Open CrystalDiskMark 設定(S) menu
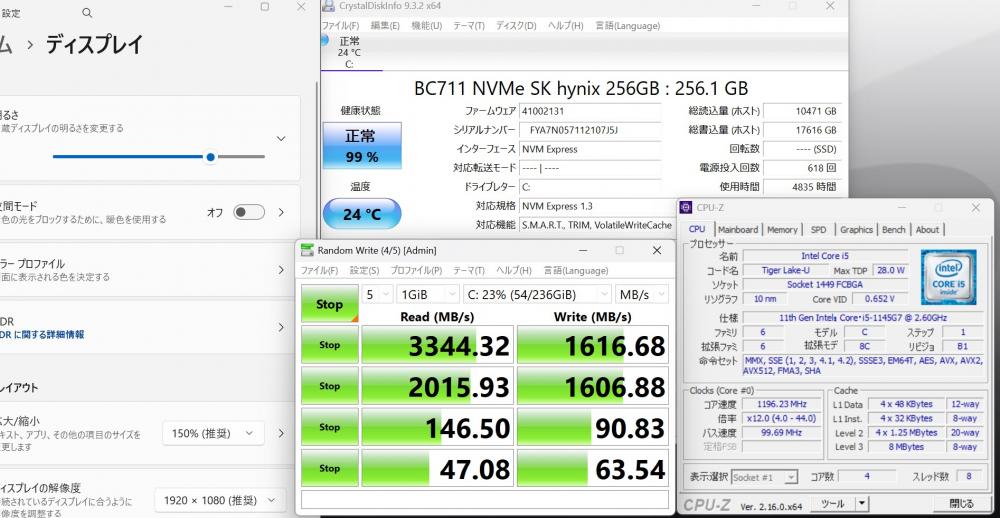 click(364, 270)
